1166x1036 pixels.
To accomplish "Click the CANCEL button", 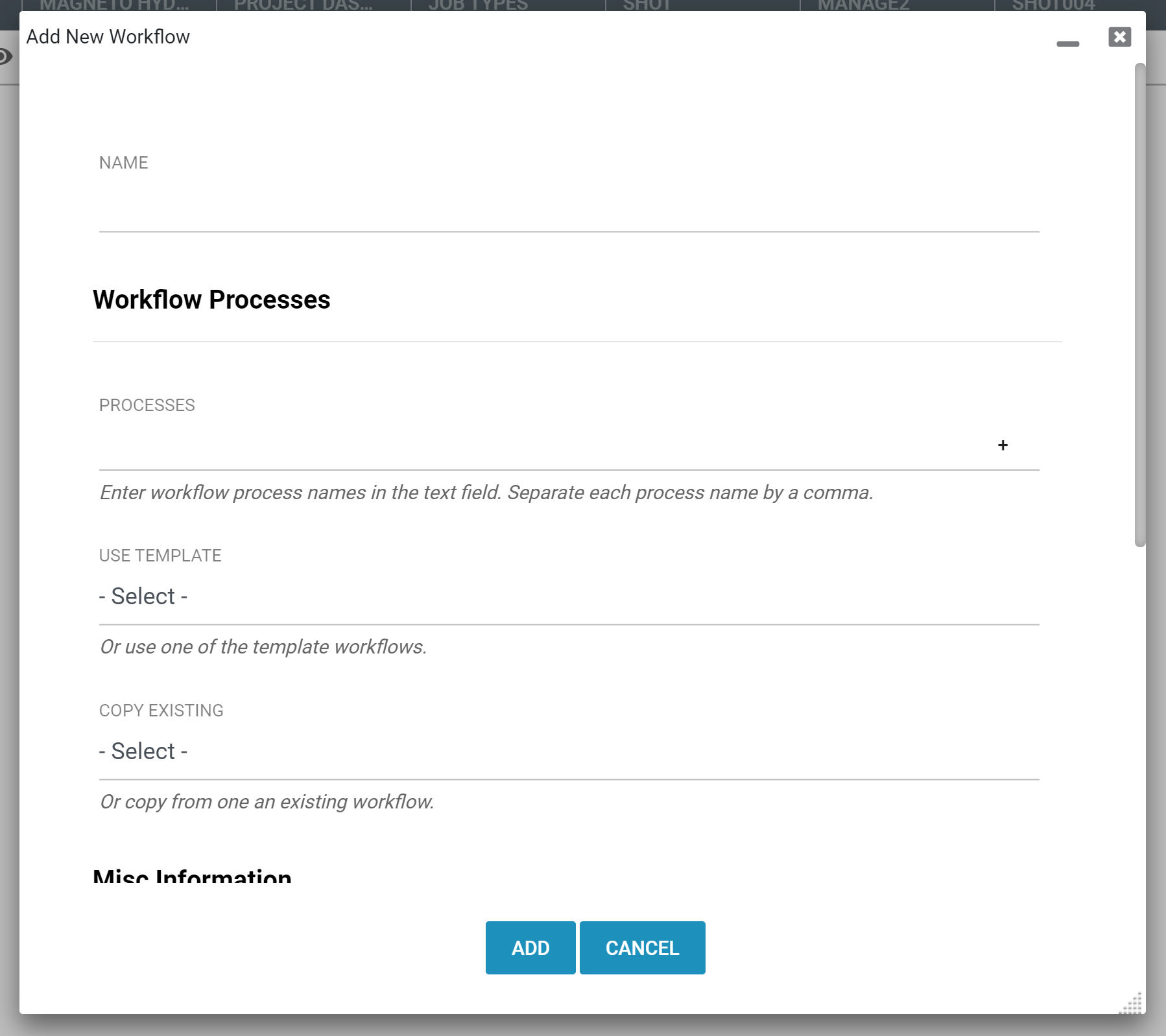I will [642, 948].
